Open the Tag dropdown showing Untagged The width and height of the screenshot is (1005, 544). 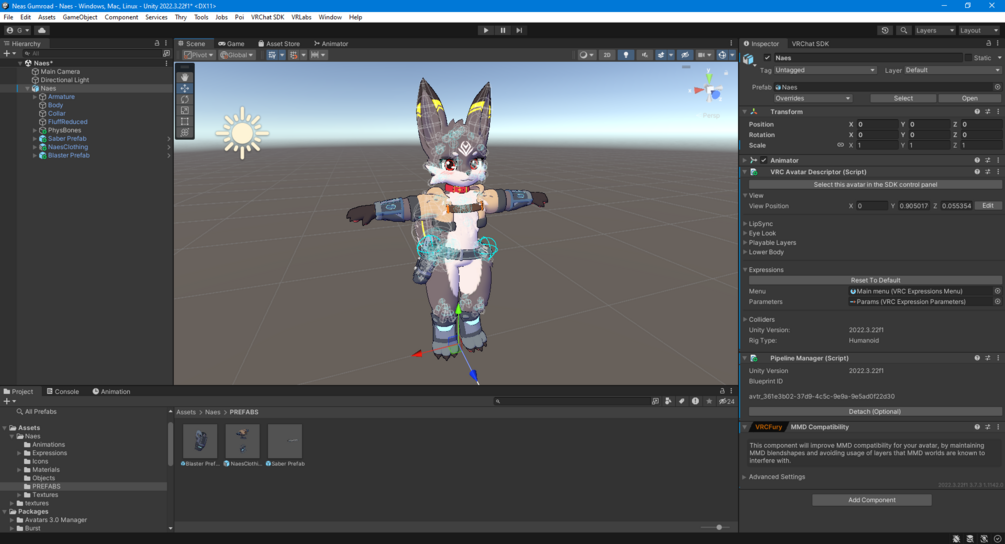(x=825, y=70)
